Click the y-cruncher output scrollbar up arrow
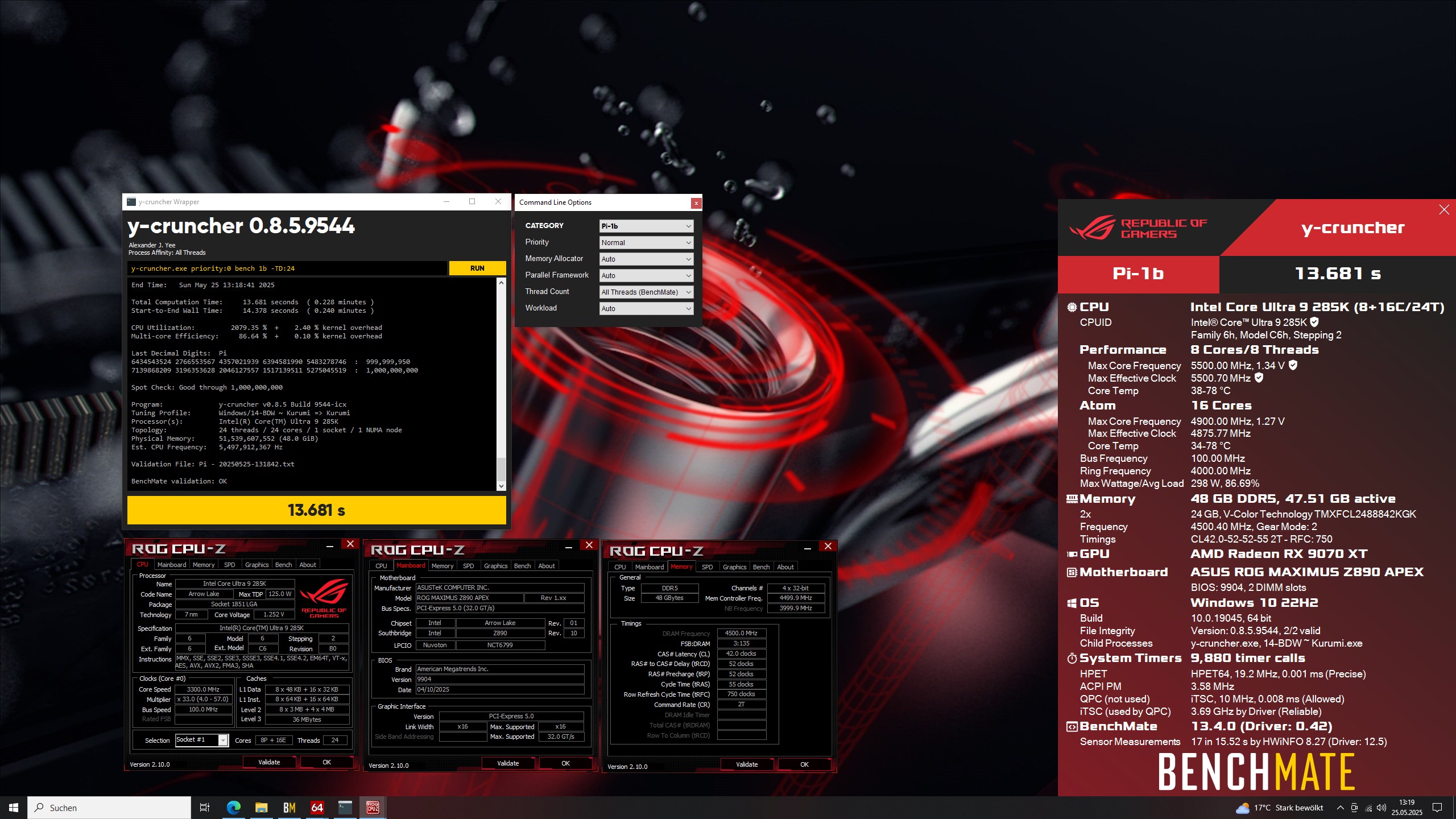The height and width of the screenshot is (819, 1456). pos(501,283)
